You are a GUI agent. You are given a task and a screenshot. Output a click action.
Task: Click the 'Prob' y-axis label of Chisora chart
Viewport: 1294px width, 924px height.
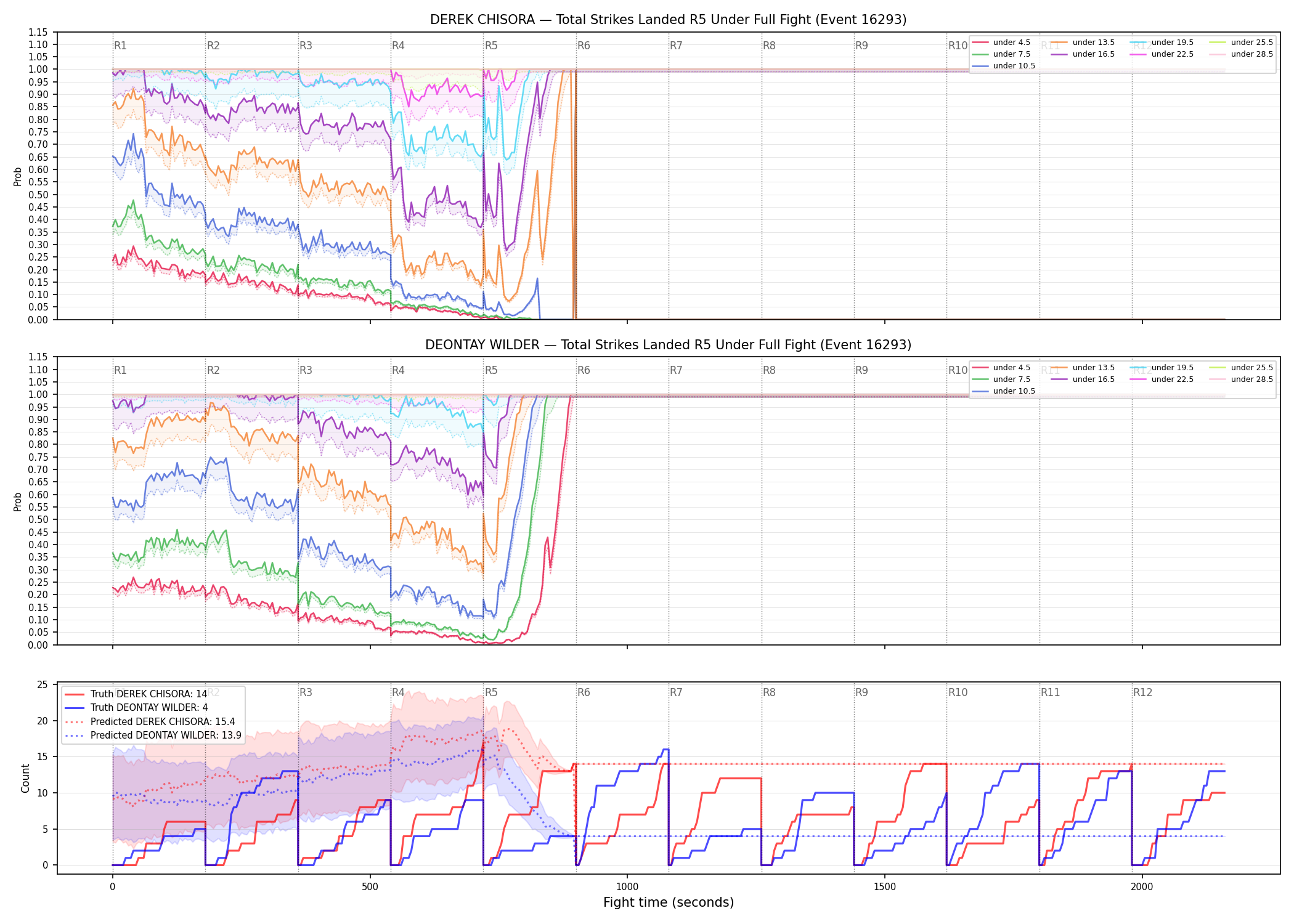coord(18,176)
